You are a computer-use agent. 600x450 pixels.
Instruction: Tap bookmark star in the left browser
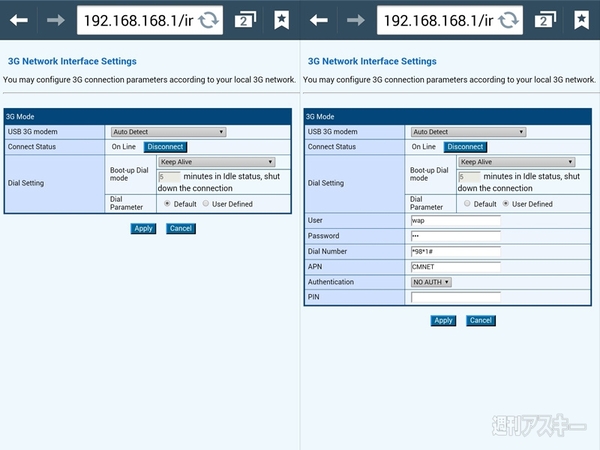coord(281,20)
